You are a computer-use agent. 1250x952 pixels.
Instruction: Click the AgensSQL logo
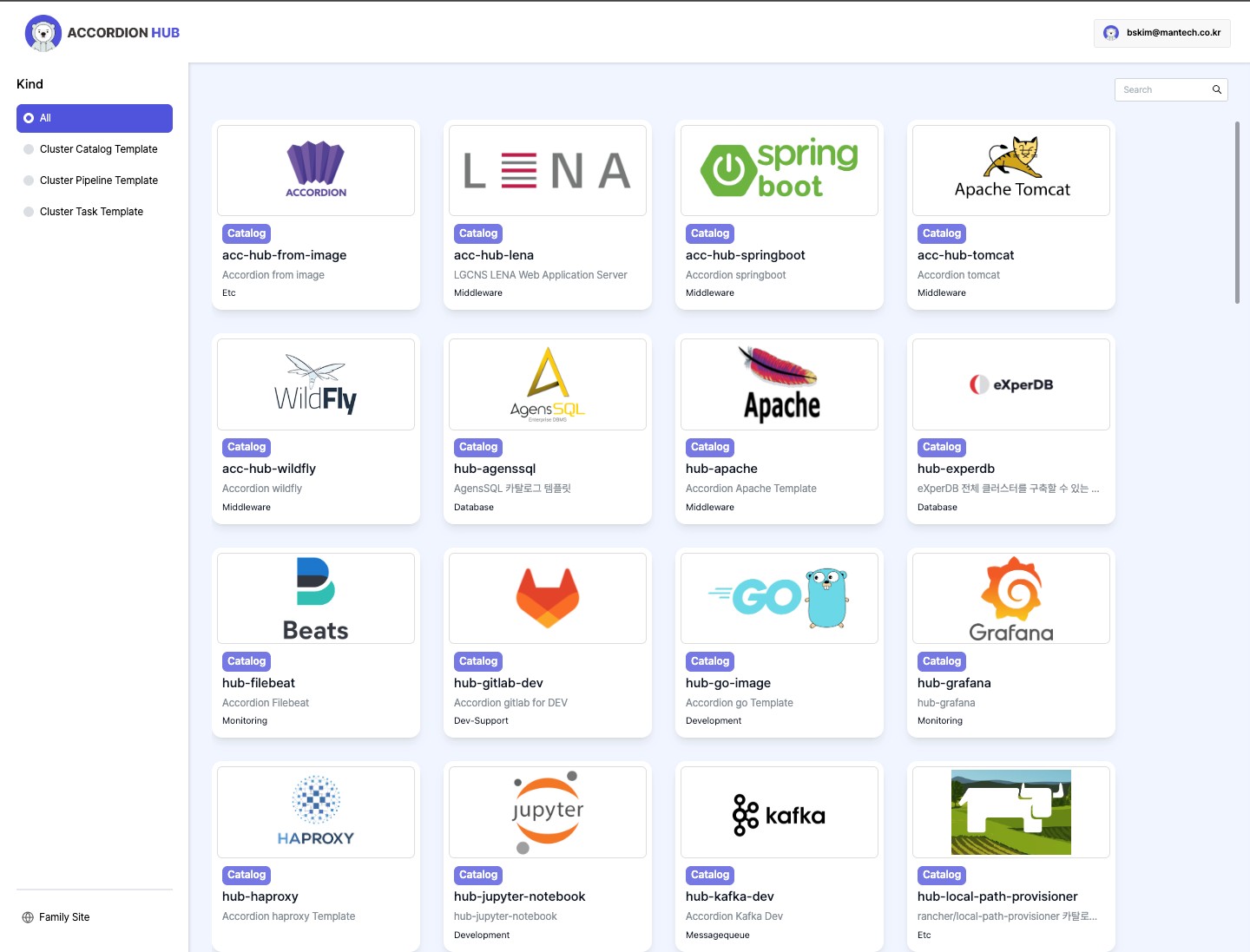pyautogui.click(x=548, y=384)
